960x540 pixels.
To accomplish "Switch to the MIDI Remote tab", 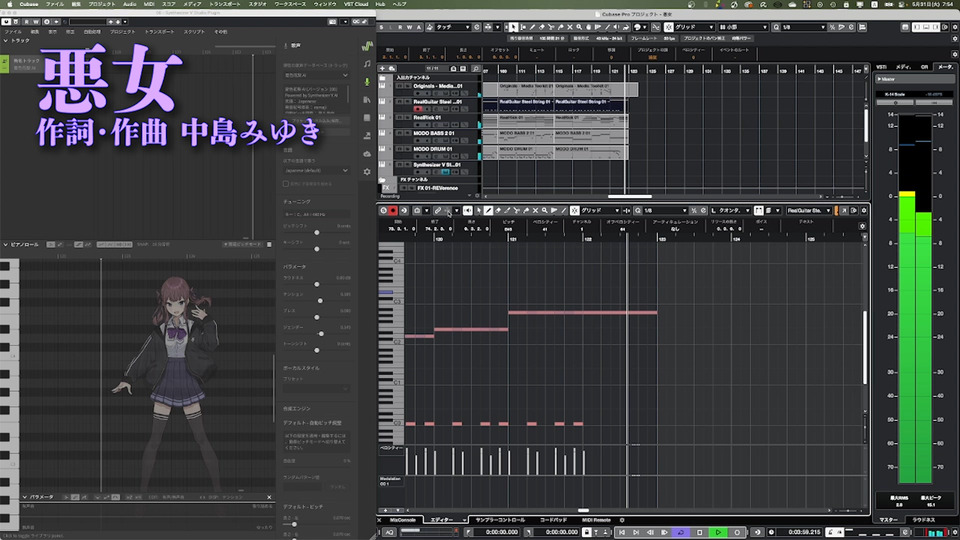I will [596, 520].
